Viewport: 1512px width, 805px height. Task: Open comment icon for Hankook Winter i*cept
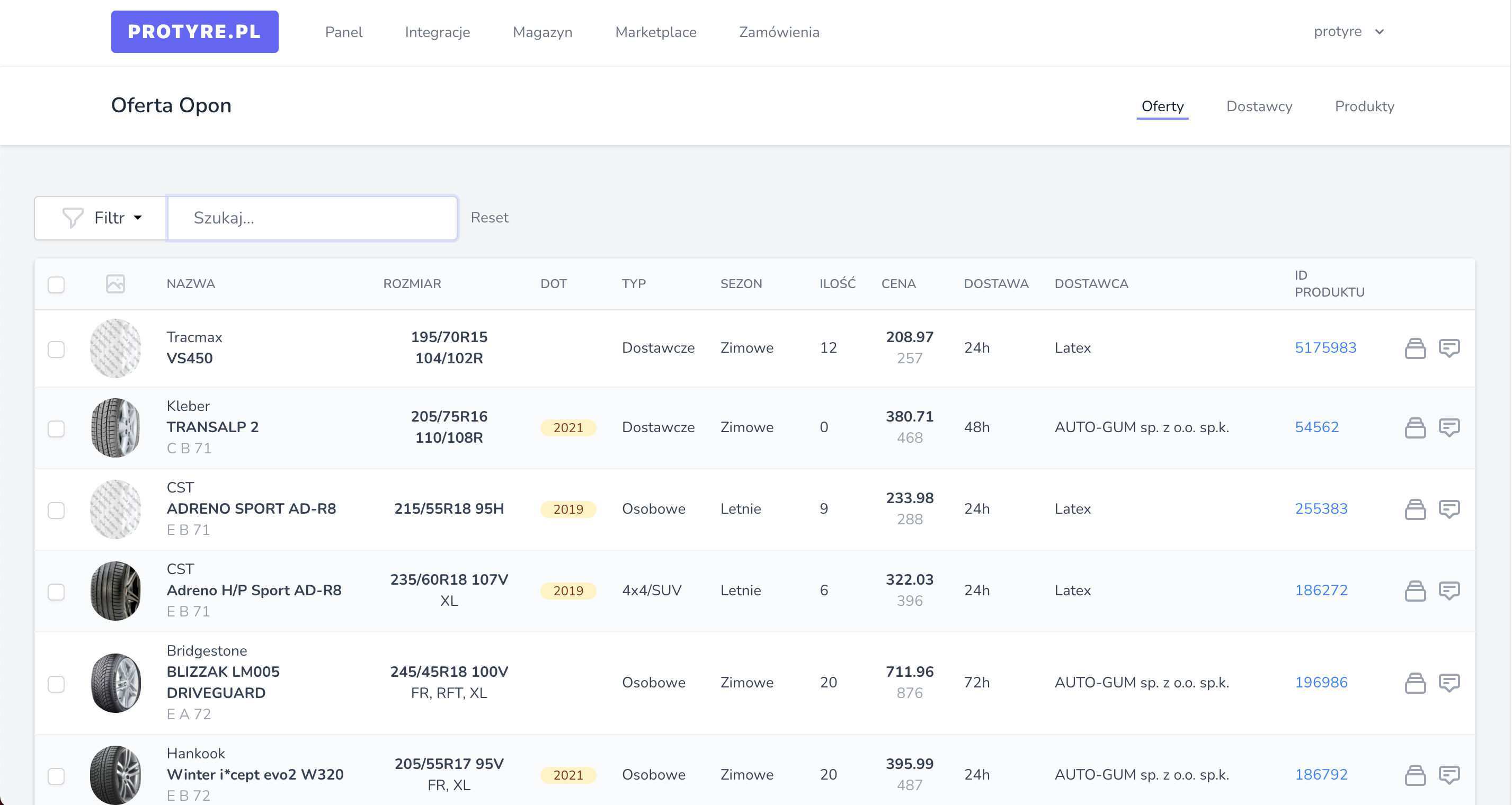pos(1448,775)
